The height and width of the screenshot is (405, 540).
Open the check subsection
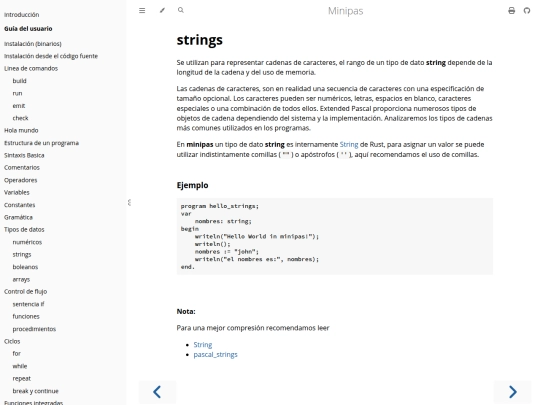pos(20,118)
